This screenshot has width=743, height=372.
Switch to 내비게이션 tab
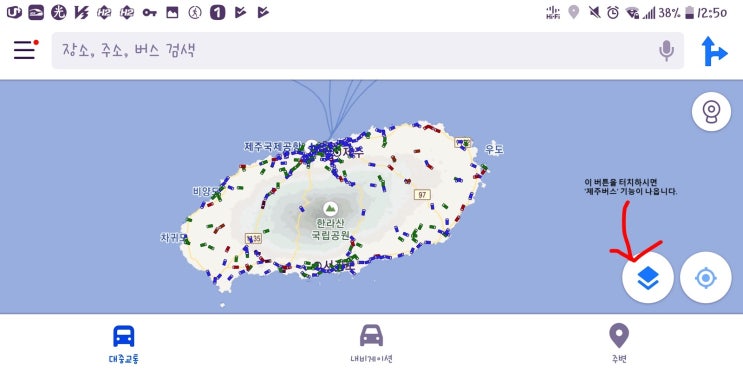372,344
